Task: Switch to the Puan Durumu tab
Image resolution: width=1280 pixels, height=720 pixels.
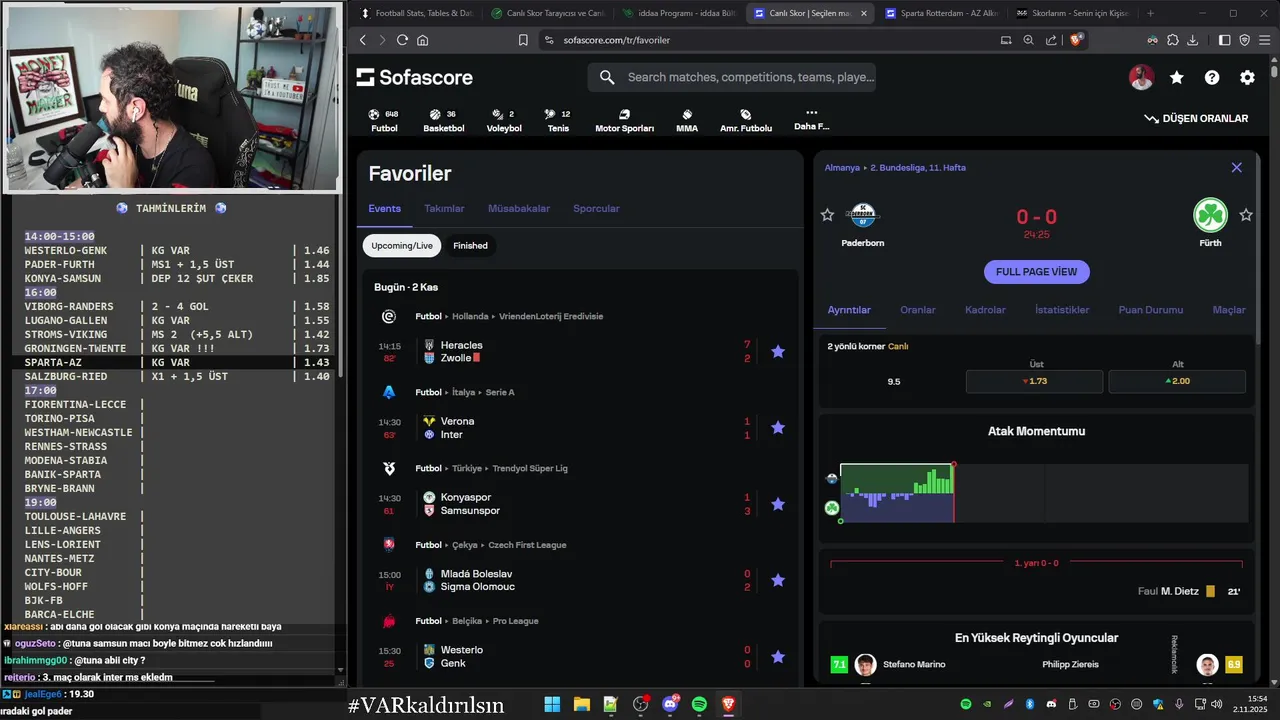Action: 1151,310
